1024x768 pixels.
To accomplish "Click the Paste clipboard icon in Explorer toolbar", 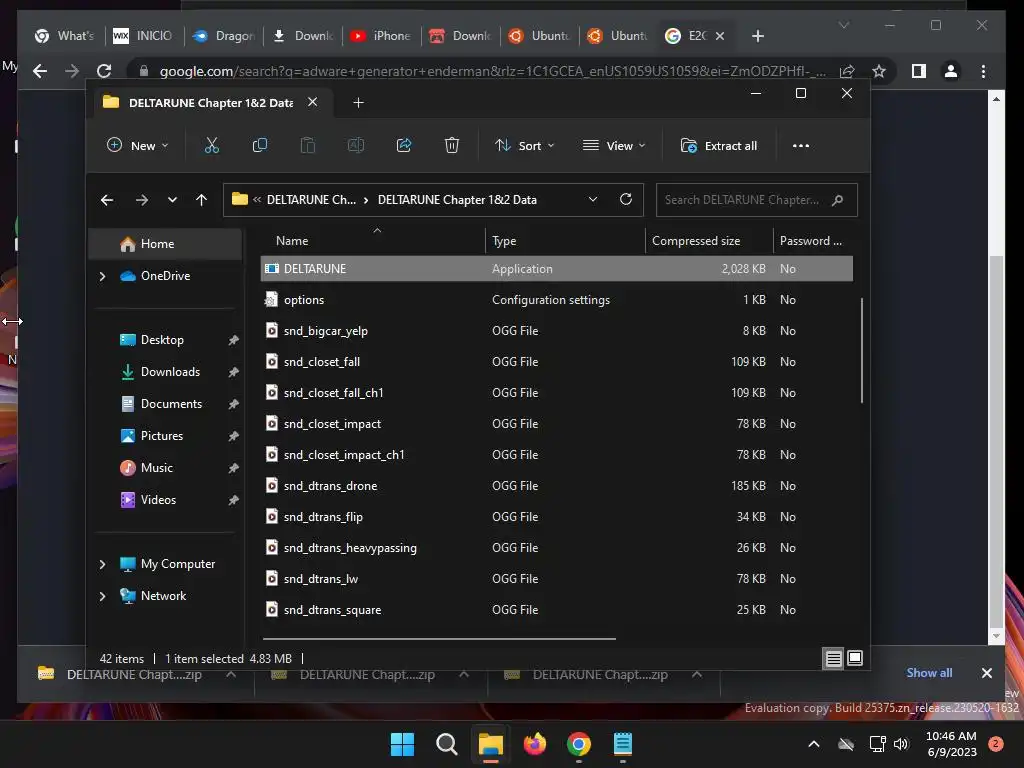I will [x=308, y=146].
